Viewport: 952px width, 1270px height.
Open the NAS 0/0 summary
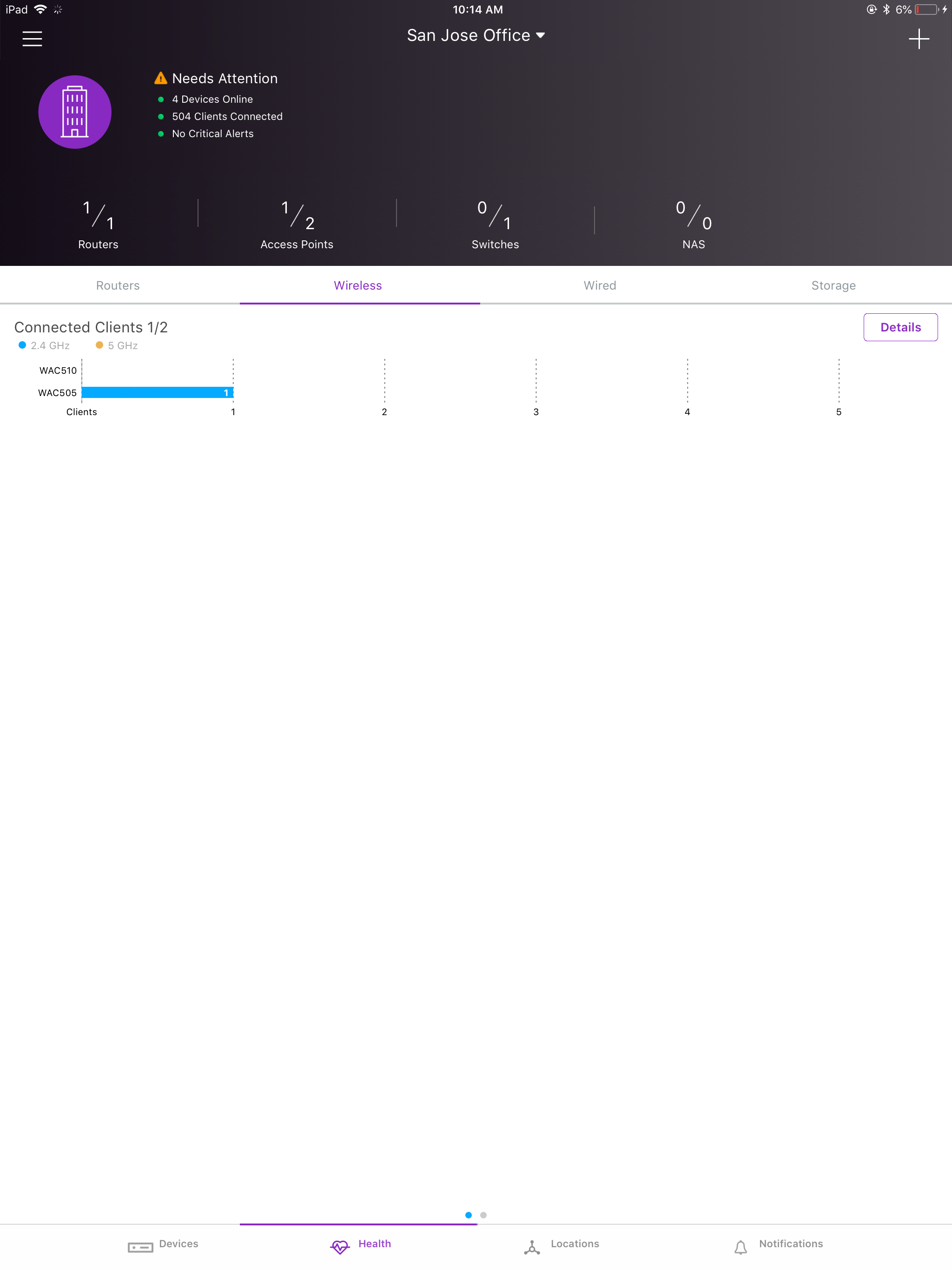coord(694,225)
